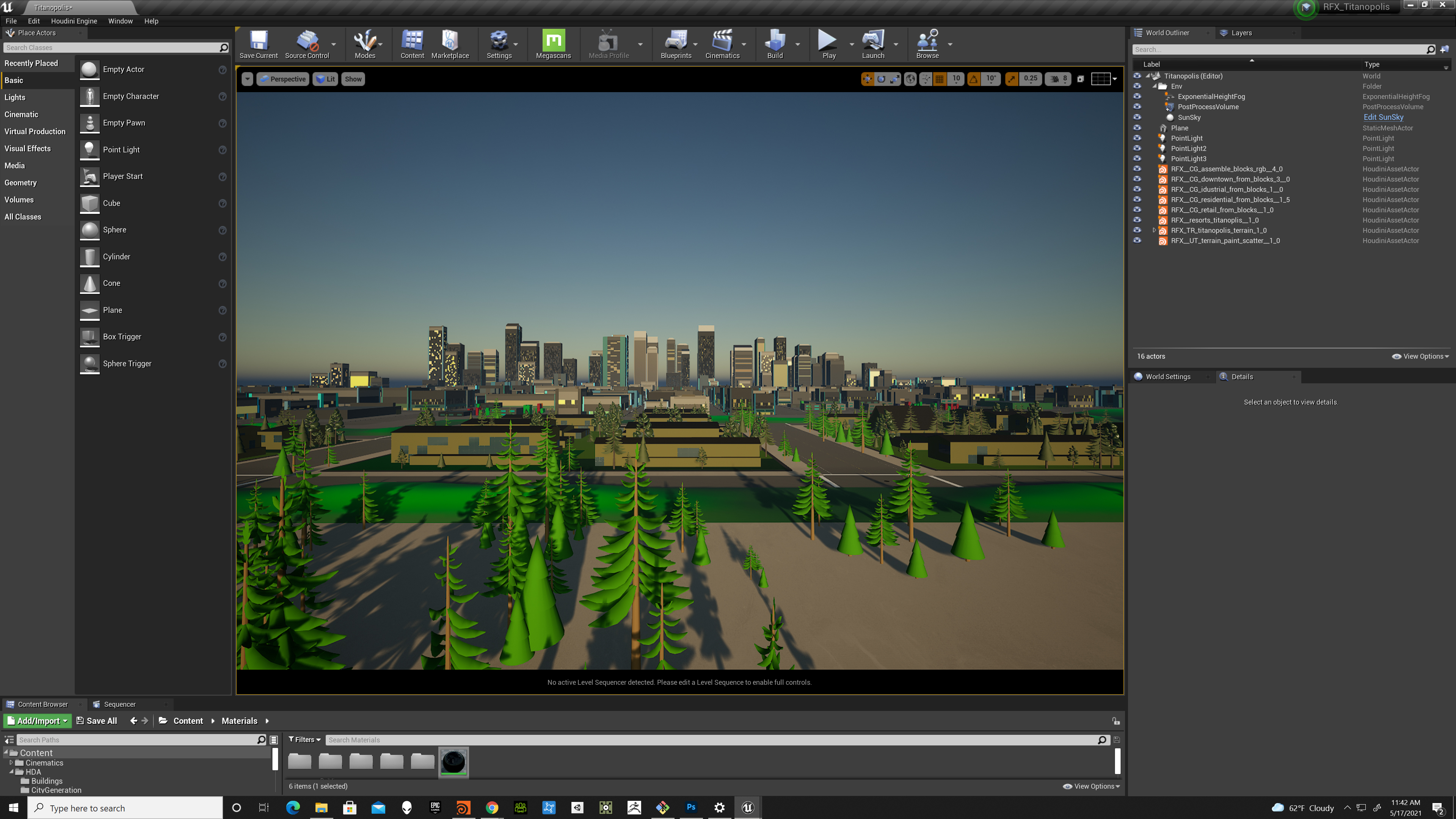Expand the Cinematics folder tree

point(11,763)
